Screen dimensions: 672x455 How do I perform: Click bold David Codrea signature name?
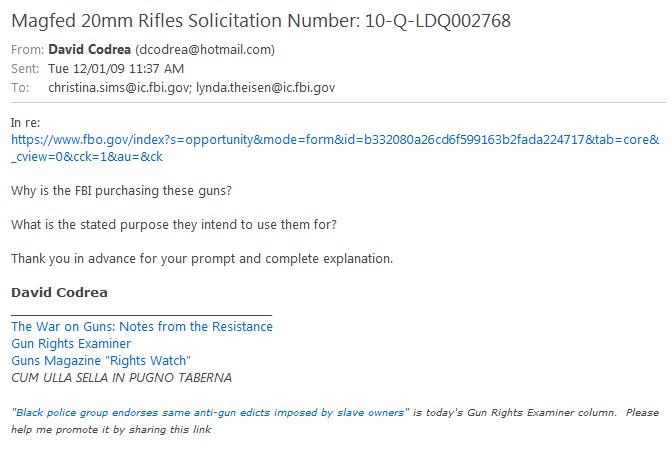click(x=59, y=293)
